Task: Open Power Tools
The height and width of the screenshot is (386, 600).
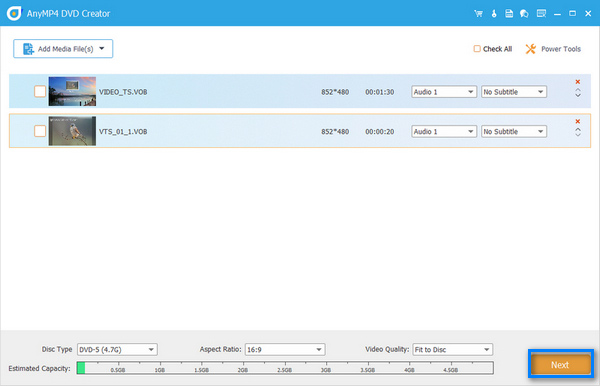Action: [553, 49]
